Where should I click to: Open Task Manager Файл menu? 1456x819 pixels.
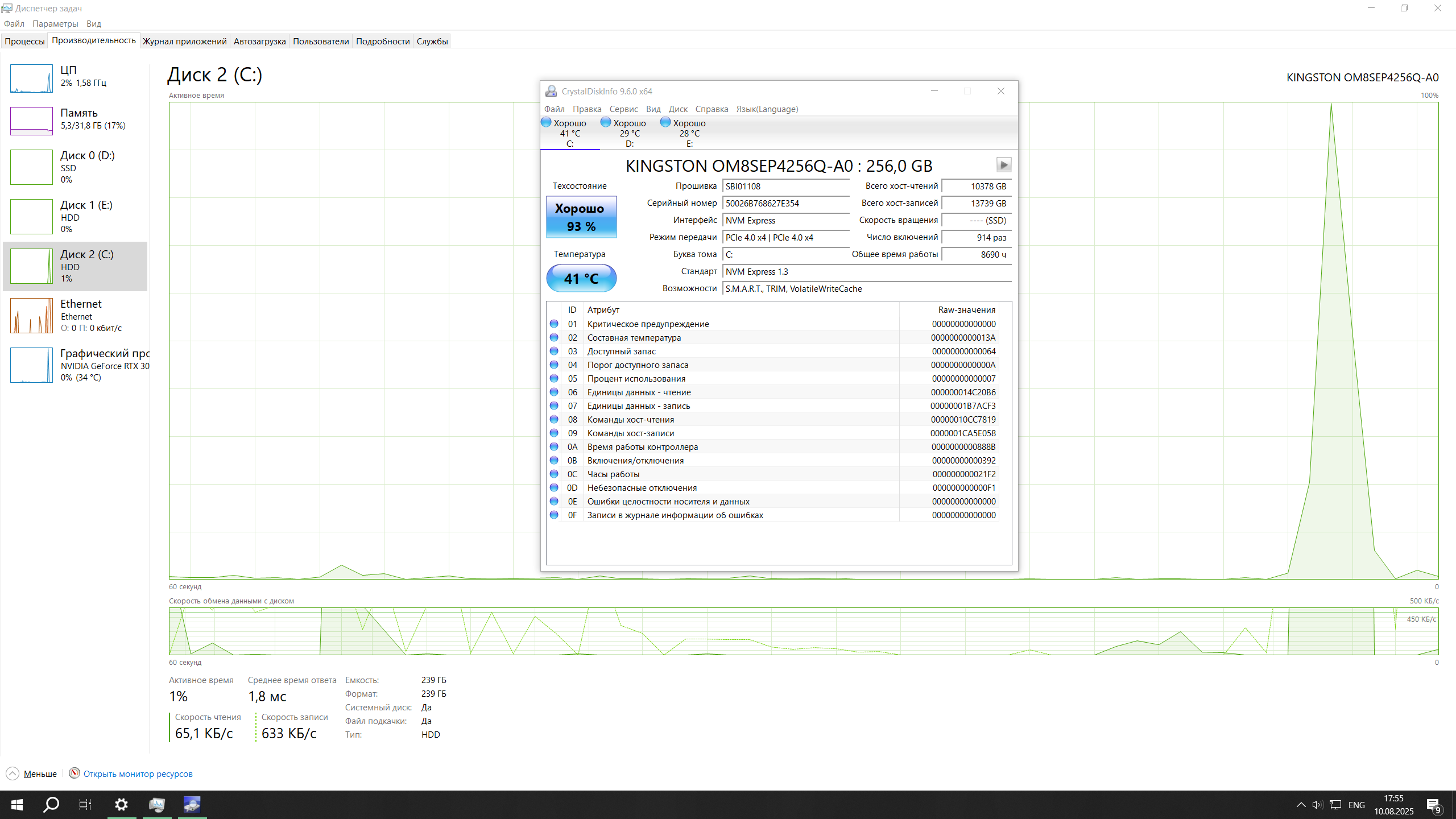(14, 23)
